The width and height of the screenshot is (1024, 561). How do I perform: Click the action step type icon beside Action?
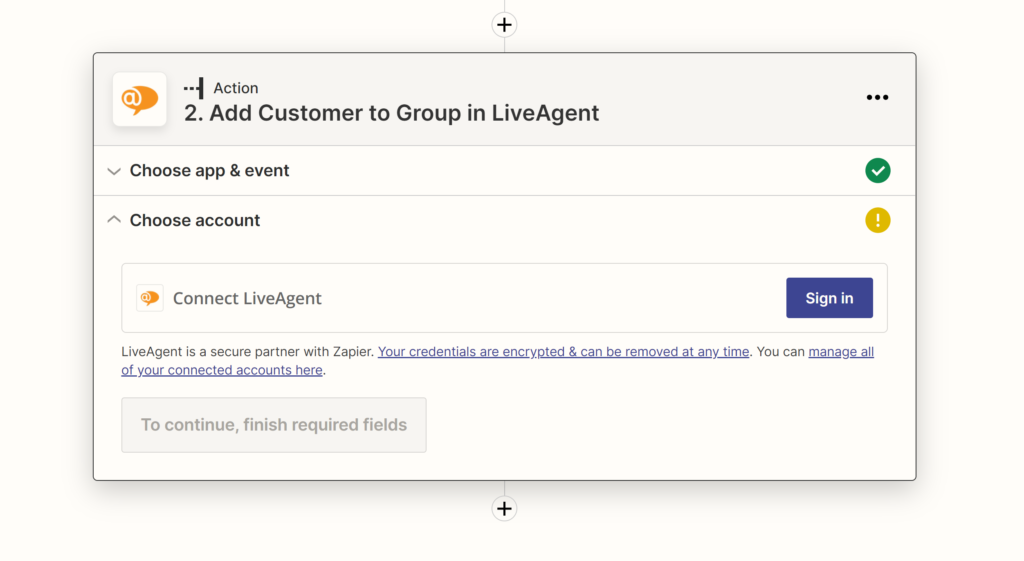click(194, 88)
